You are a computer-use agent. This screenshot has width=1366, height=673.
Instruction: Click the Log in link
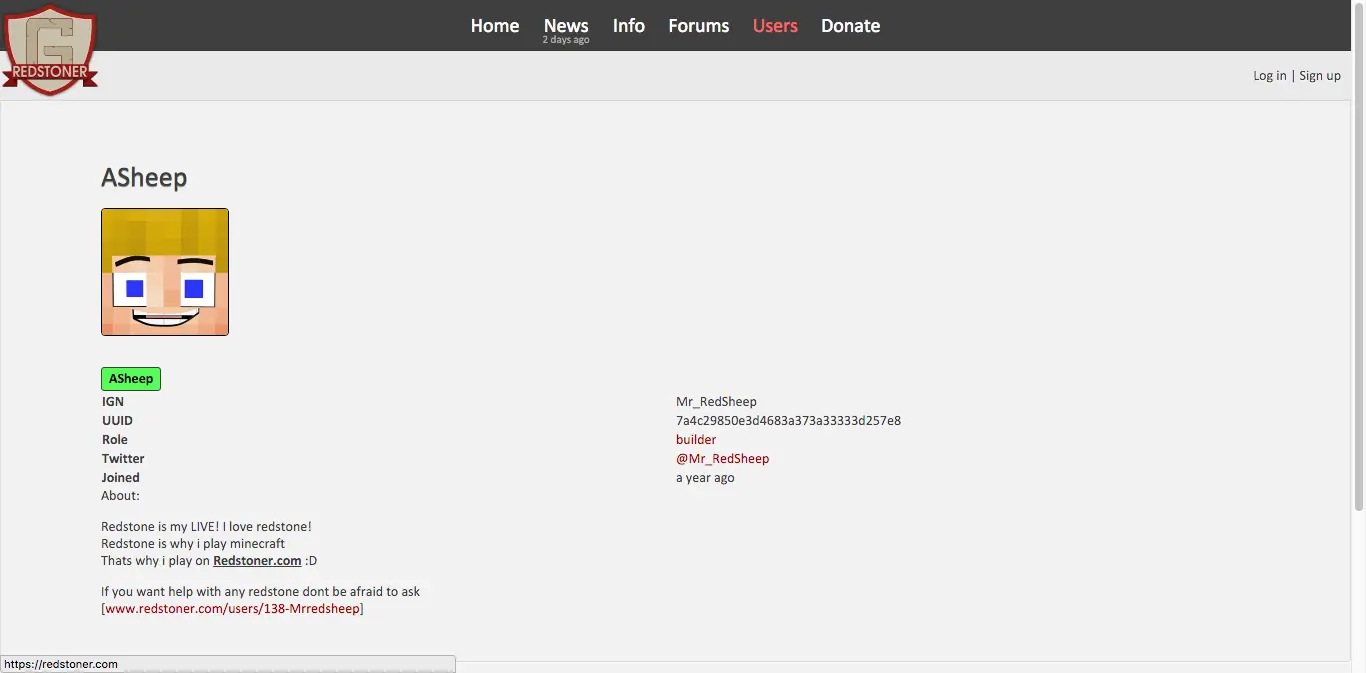[x=1269, y=76]
